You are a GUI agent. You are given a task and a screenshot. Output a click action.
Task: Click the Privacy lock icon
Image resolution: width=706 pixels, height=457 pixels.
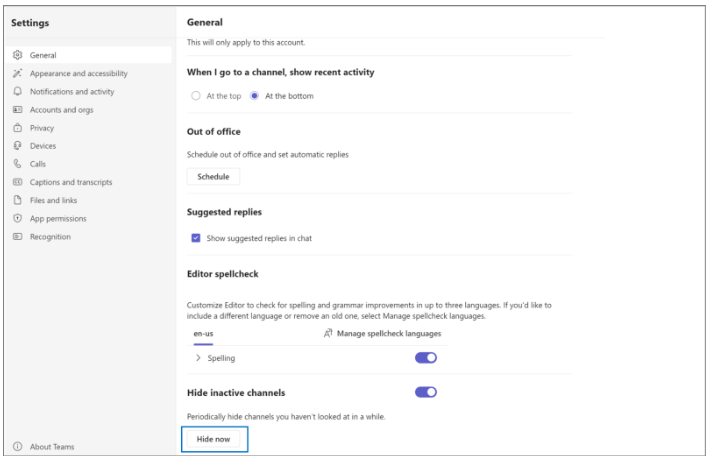click(x=17, y=128)
